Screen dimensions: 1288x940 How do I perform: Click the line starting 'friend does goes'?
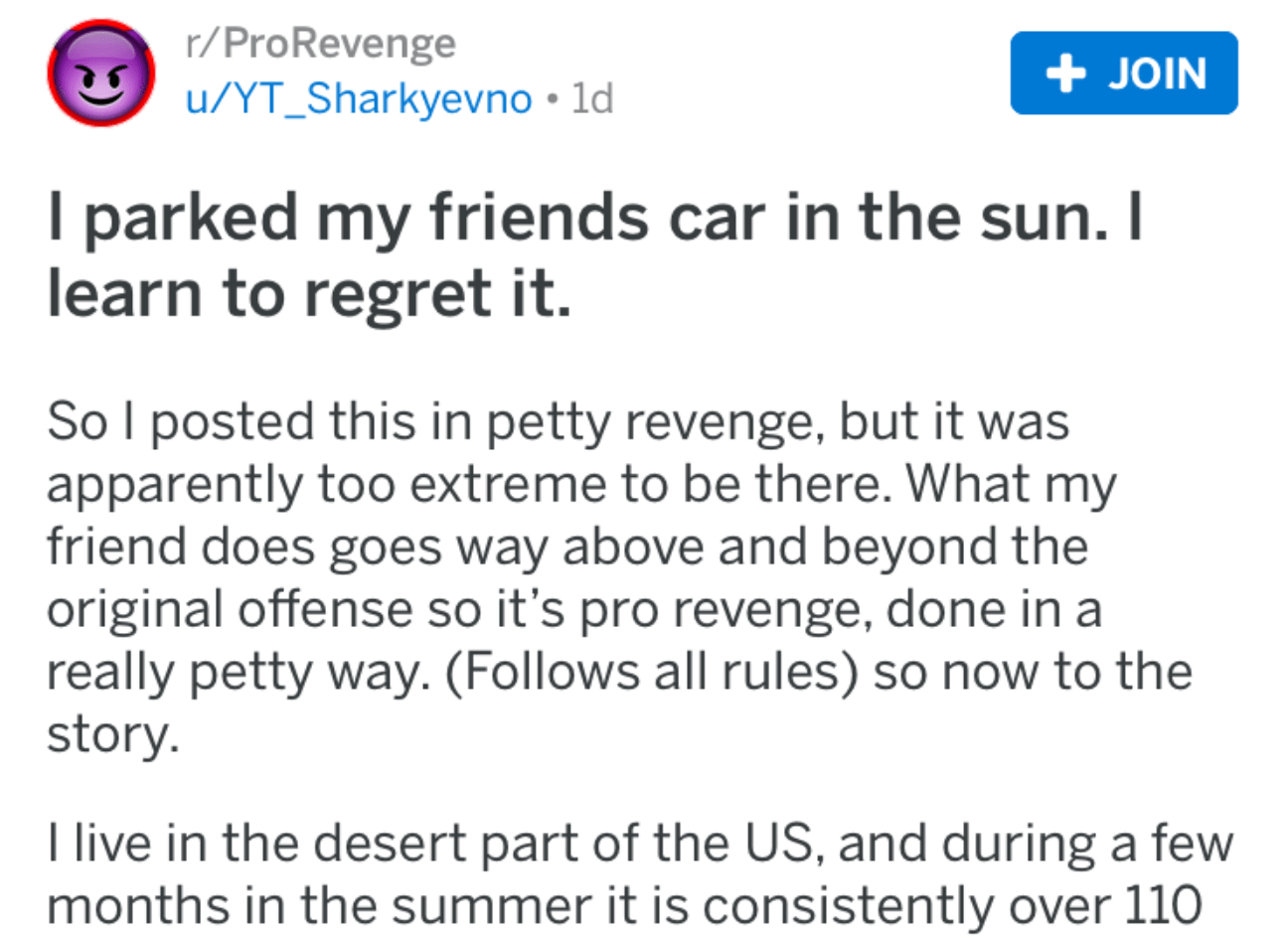tap(566, 547)
